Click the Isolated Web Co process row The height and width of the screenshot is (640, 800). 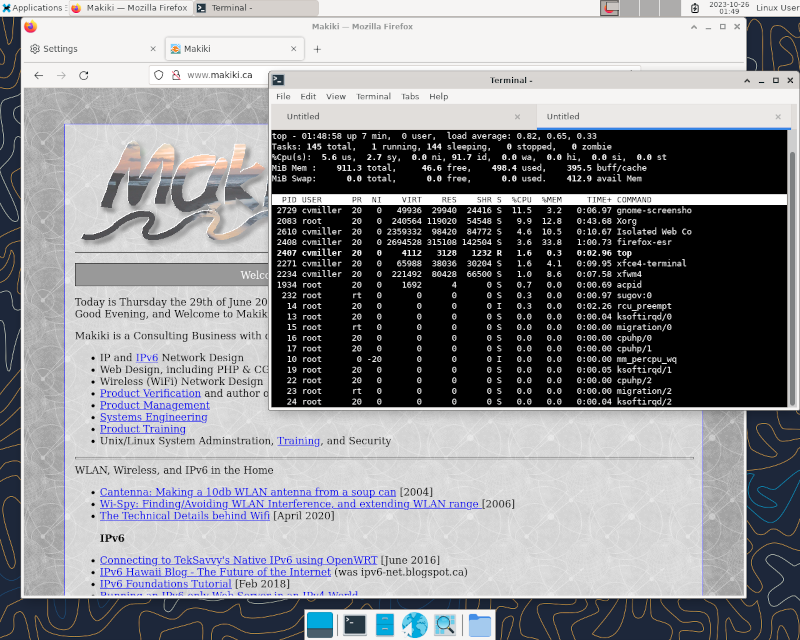point(529,232)
